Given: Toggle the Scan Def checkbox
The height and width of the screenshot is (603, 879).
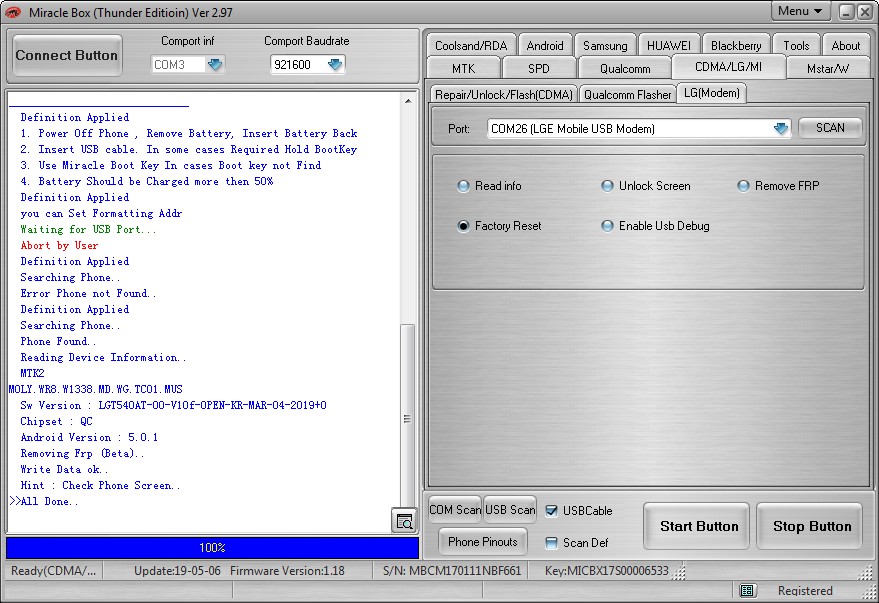Looking at the screenshot, I should 552,542.
